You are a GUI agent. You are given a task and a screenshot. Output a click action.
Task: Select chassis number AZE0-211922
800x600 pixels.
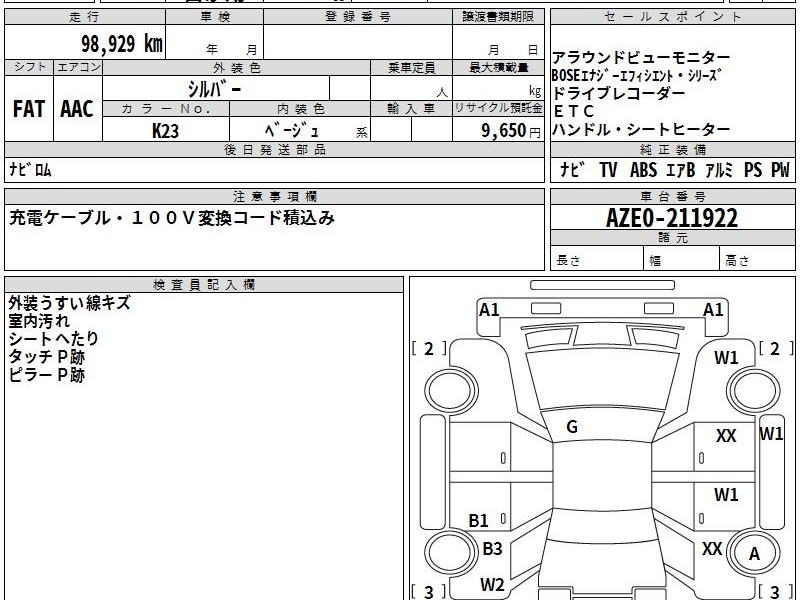pyautogui.click(x=672, y=218)
